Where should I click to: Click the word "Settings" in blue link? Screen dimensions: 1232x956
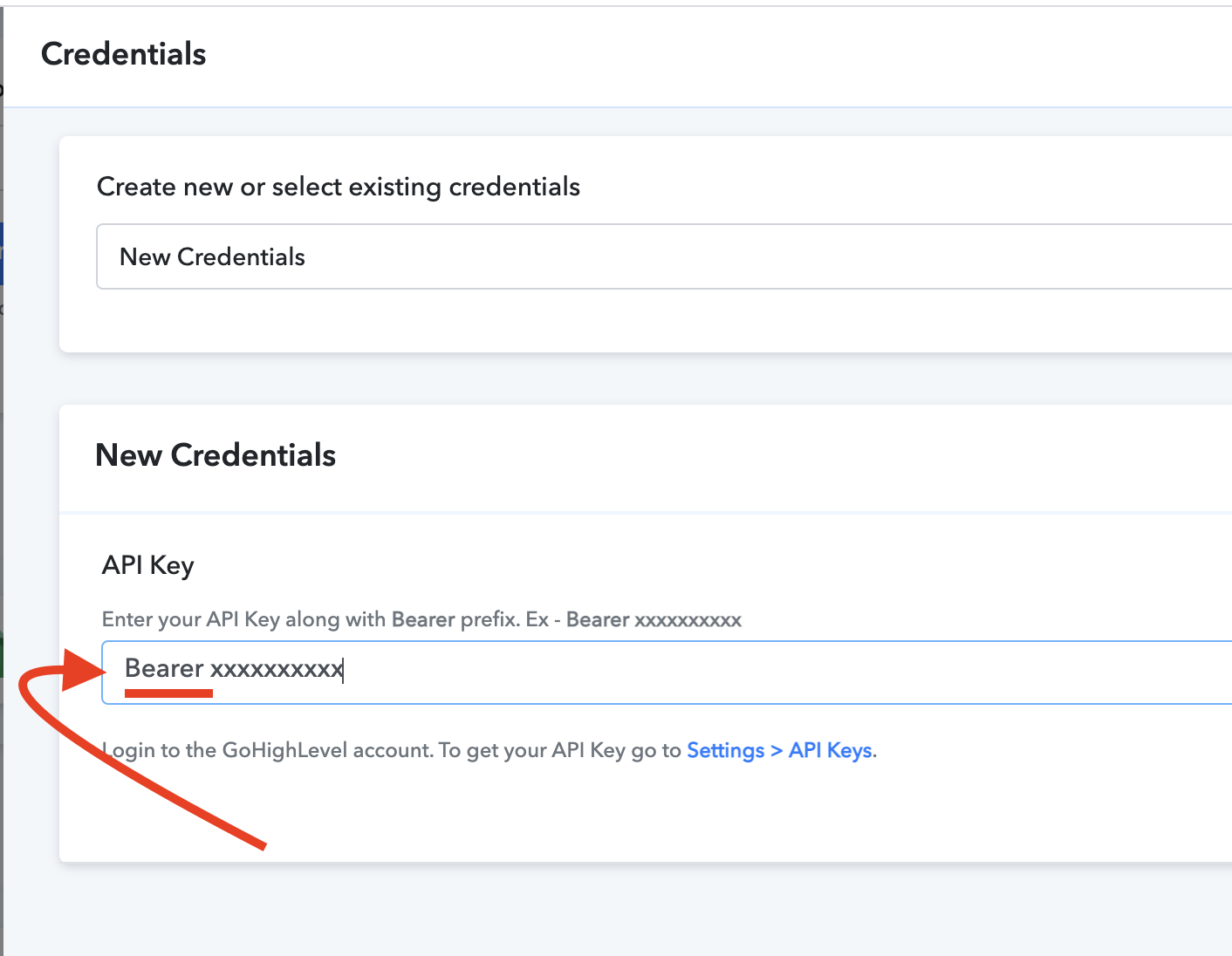click(725, 750)
